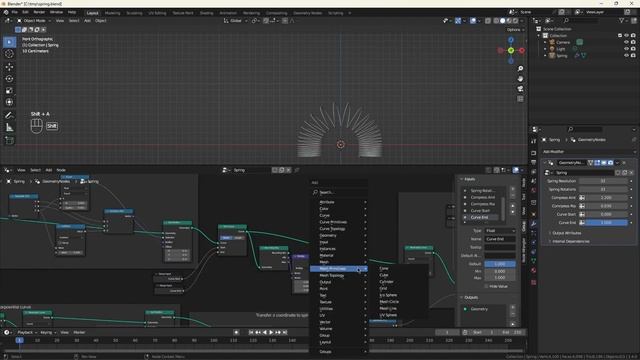Toggle viewport visibility eye for Spring
The width and height of the screenshot is (640, 360).
click(627, 56)
